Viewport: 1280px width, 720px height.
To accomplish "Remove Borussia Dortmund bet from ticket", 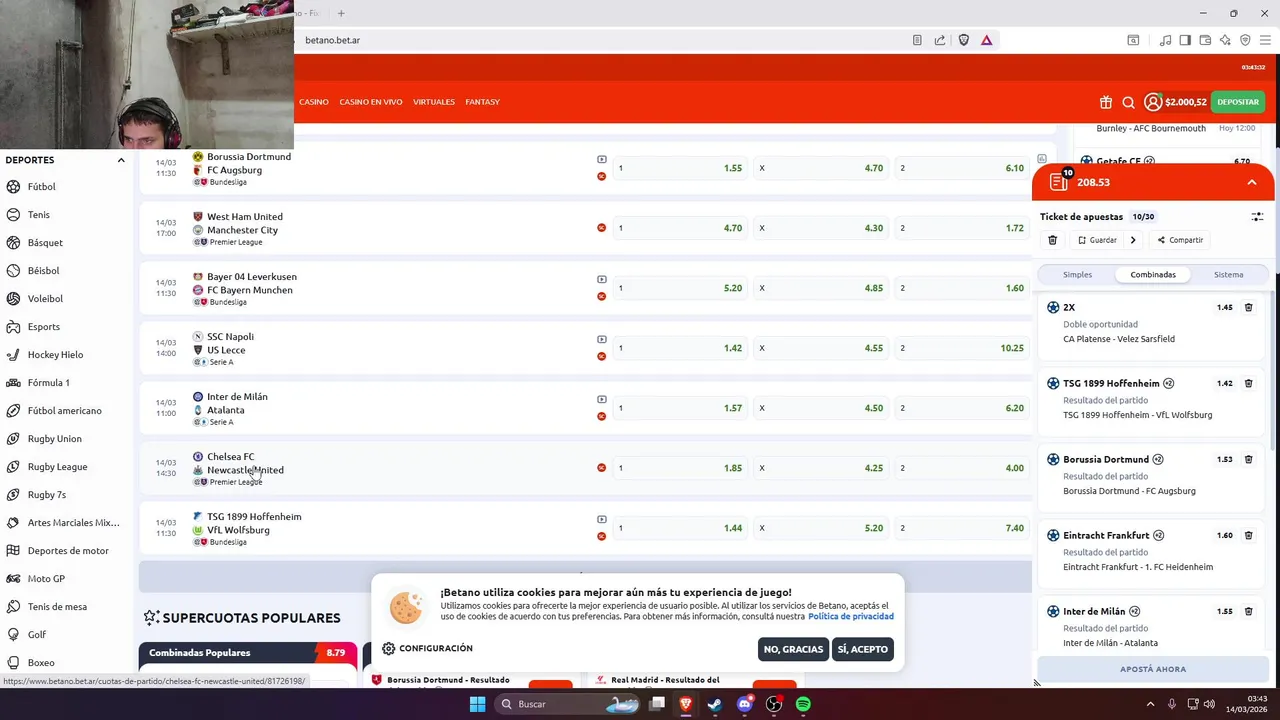I will point(1248,460).
